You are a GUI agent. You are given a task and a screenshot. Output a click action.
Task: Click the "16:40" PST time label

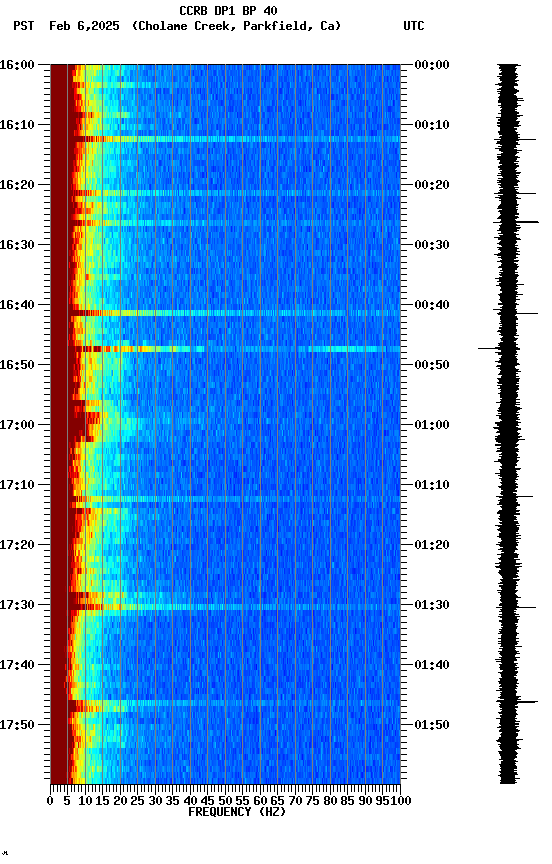coord(17,305)
